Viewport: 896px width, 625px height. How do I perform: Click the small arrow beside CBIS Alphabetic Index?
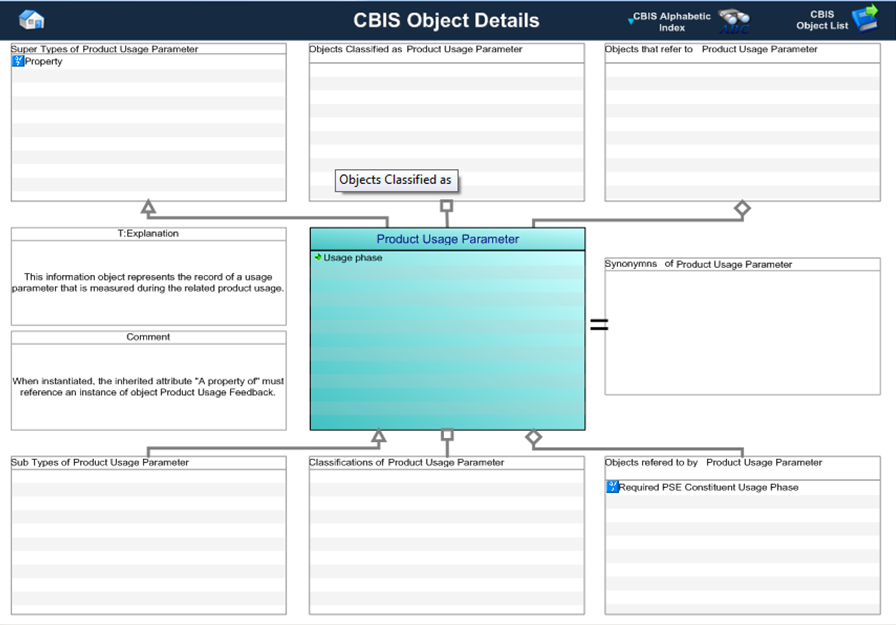[630, 21]
